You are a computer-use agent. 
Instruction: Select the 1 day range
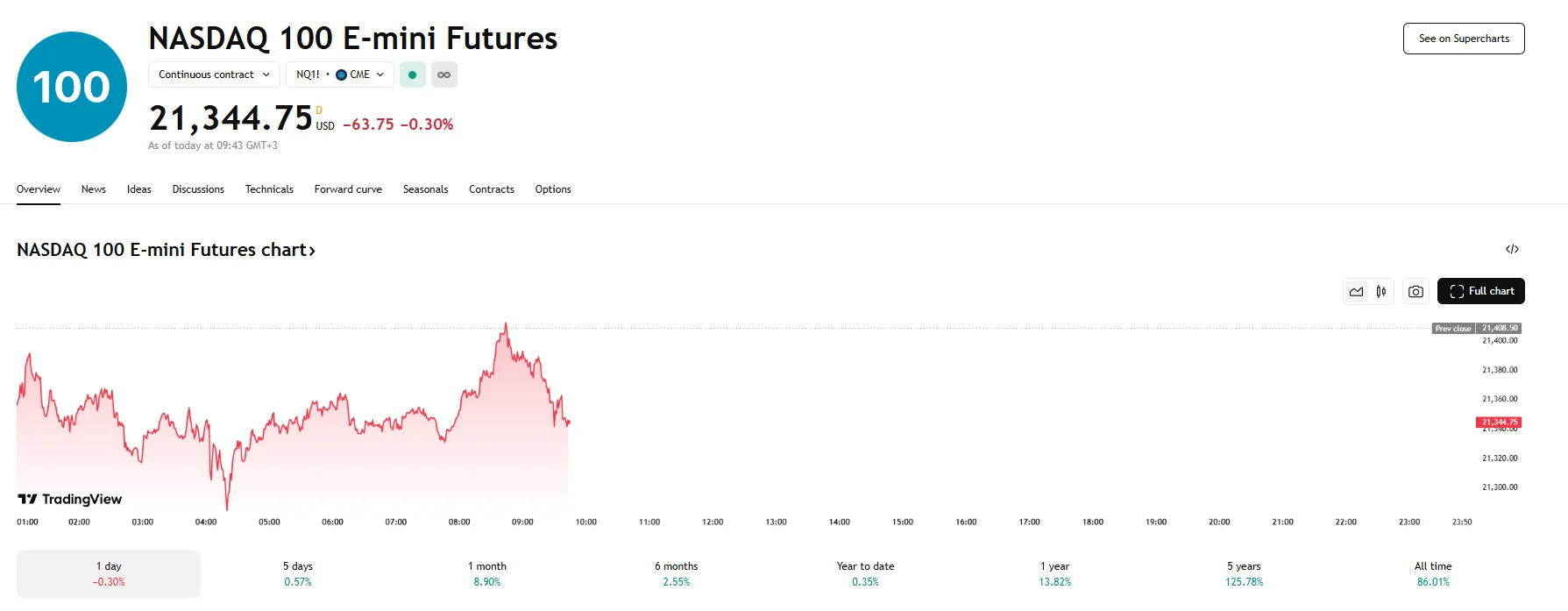(109, 573)
